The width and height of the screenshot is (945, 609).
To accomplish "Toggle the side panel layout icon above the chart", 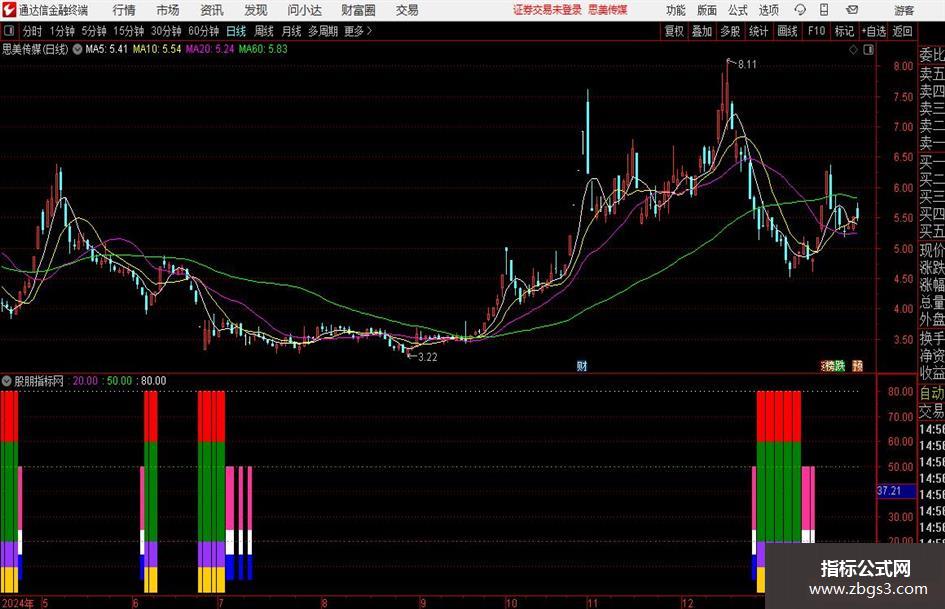I will coord(868,50).
